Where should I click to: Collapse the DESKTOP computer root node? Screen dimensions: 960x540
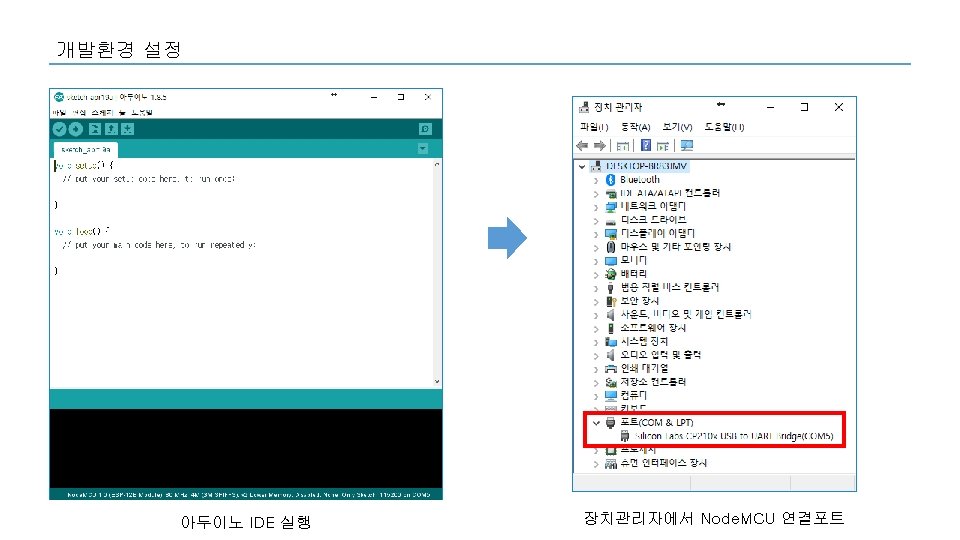pos(582,166)
